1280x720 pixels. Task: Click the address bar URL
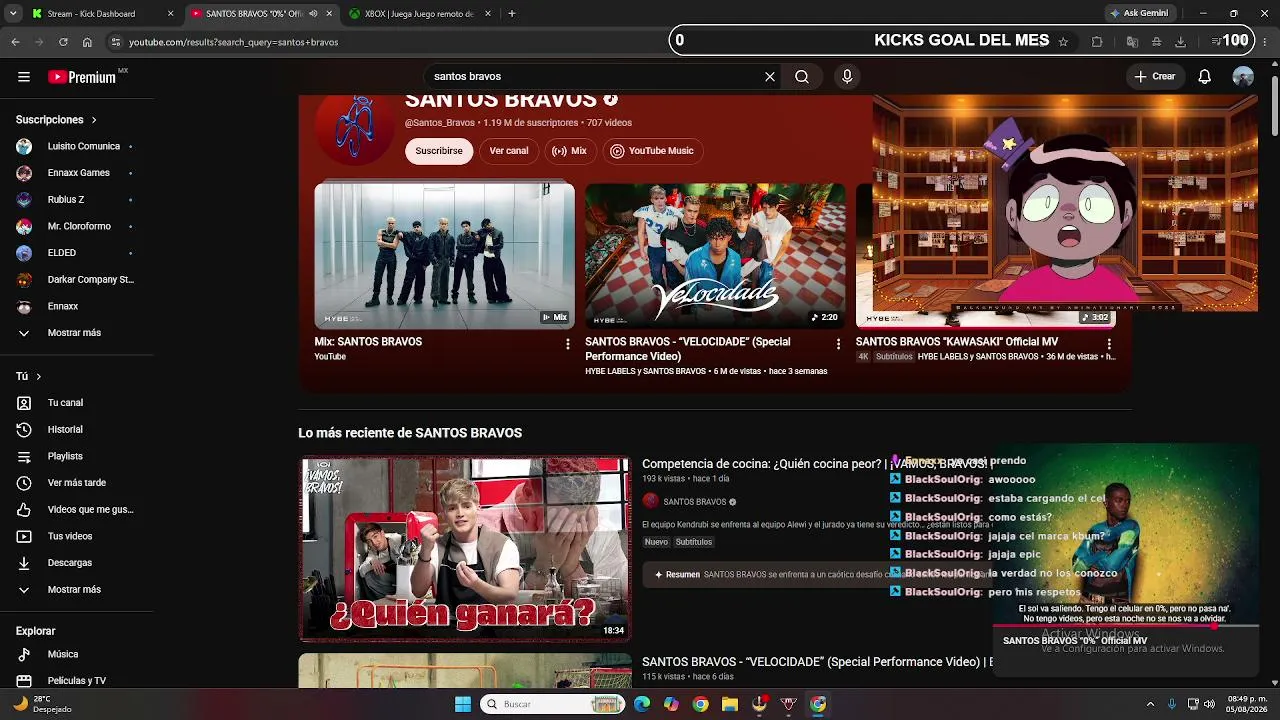point(234,42)
